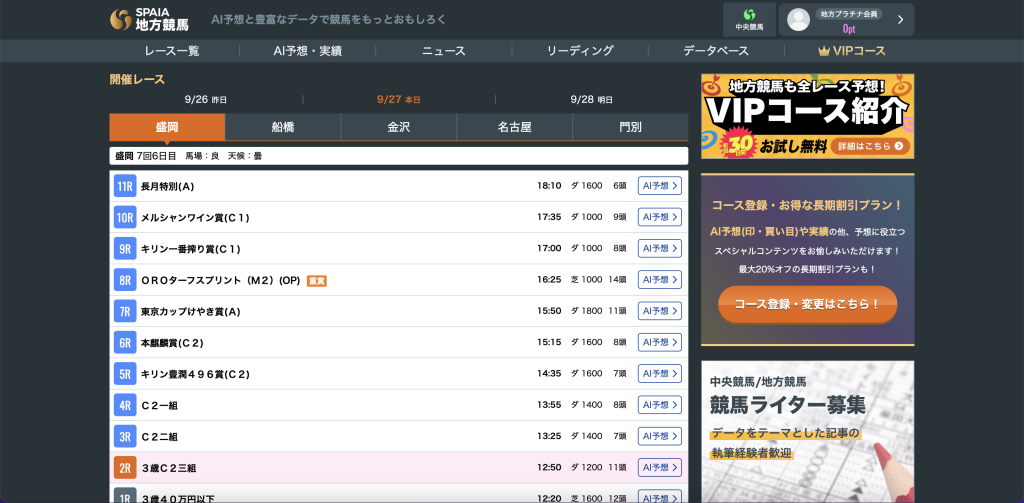Select the 11R race number badge
The image size is (1024, 503).
tap(124, 186)
